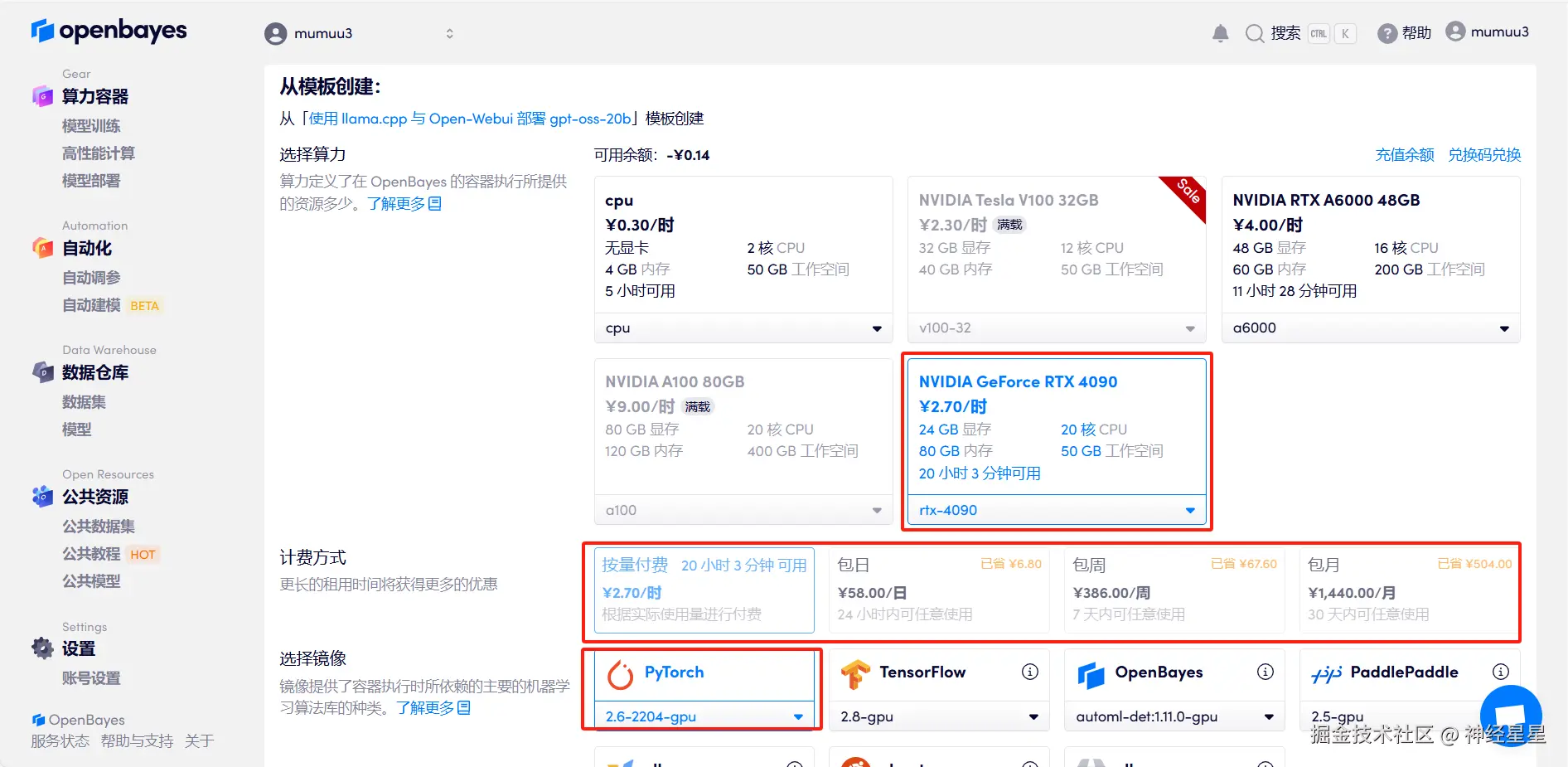
Task: Choose the NVIDIA A100 80GB card
Action: point(743,426)
